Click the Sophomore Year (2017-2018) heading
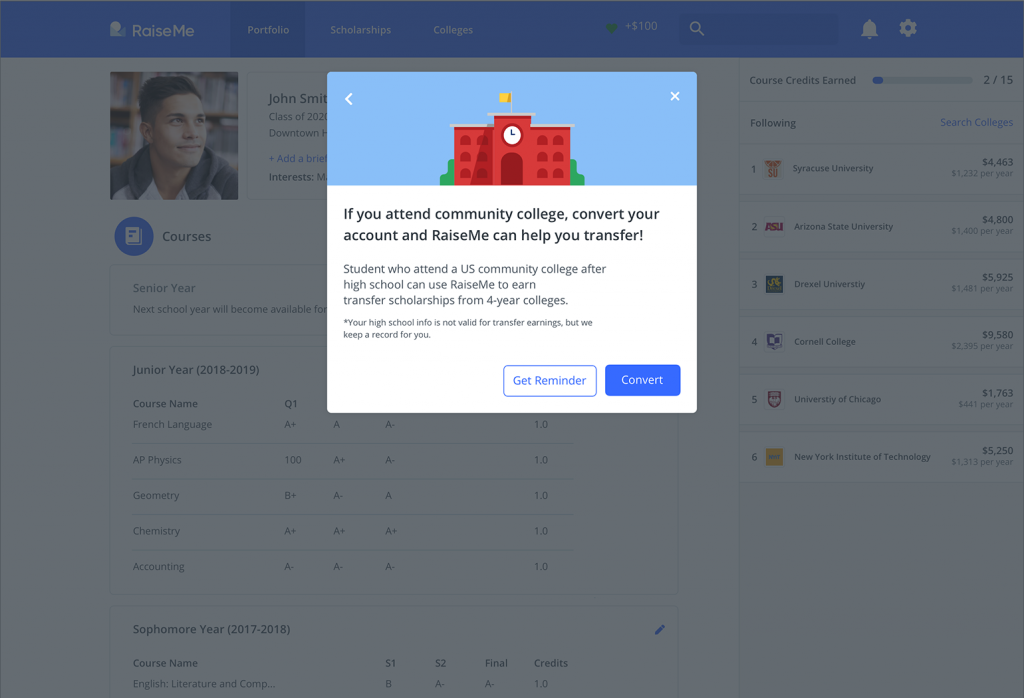This screenshot has height=698, width=1024. tap(212, 629)
